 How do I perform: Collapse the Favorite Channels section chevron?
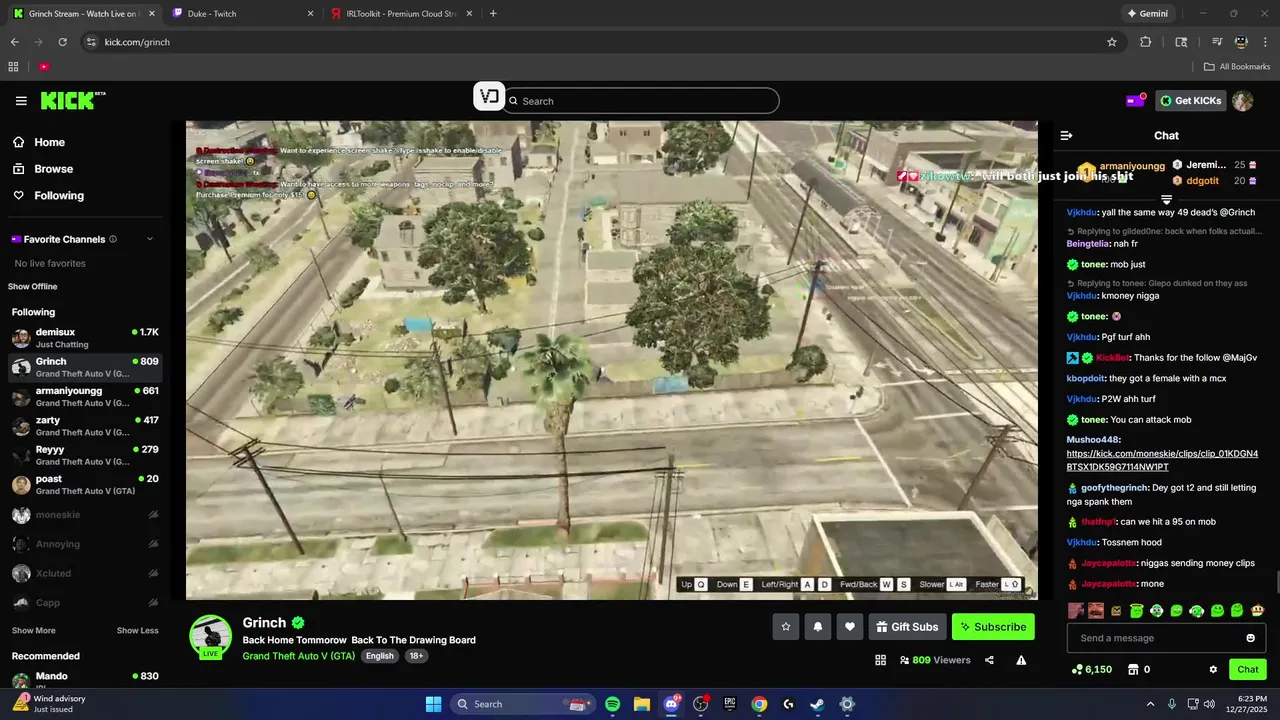click(150, 239)
